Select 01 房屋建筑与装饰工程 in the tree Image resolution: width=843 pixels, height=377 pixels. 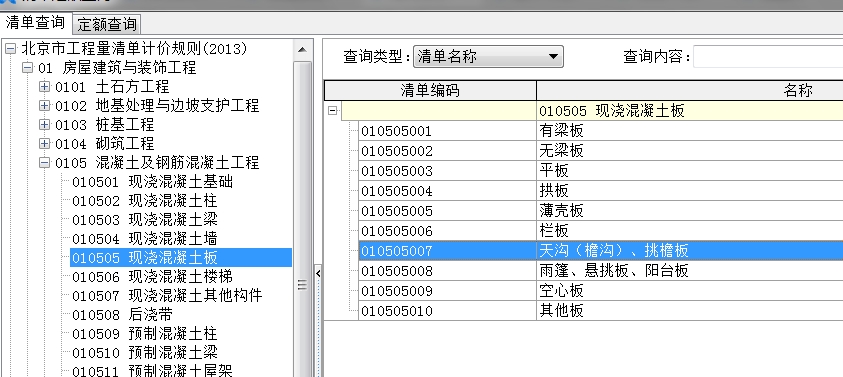coord(117,68)
